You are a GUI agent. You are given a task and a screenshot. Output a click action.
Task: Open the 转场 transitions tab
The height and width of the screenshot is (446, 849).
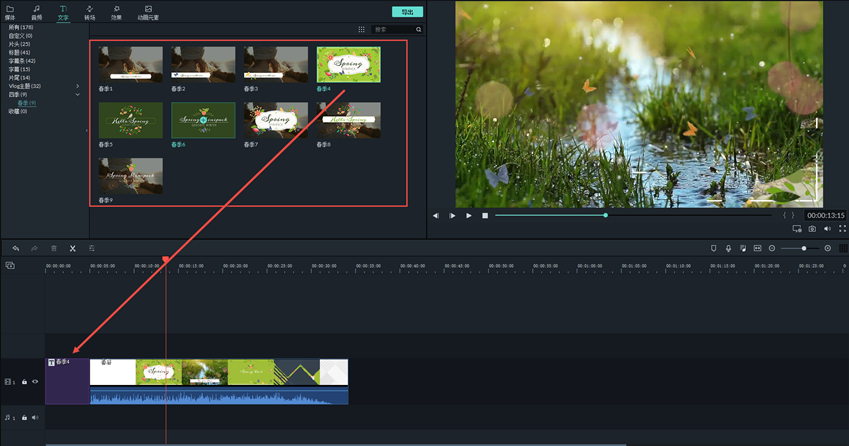pyautogui.click(x=90, y=13)
